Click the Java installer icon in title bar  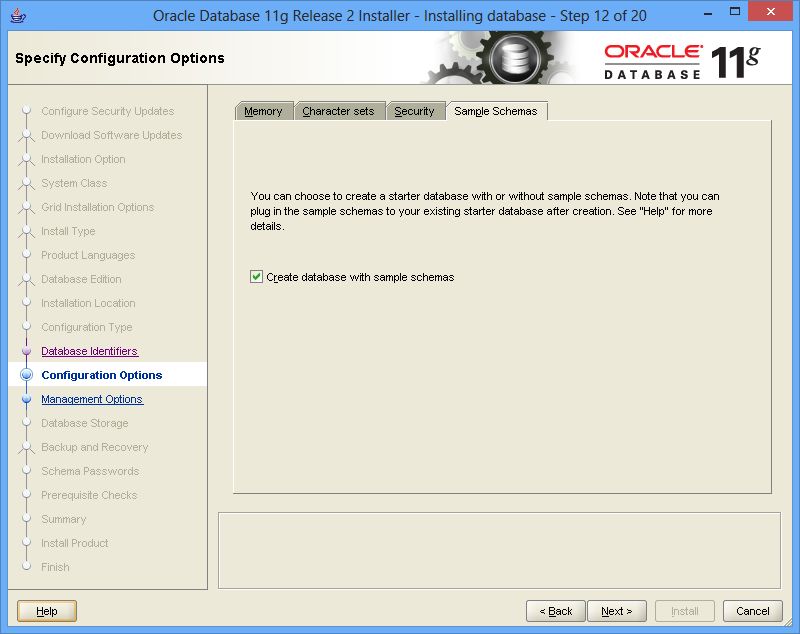click(x=18, y=15)
